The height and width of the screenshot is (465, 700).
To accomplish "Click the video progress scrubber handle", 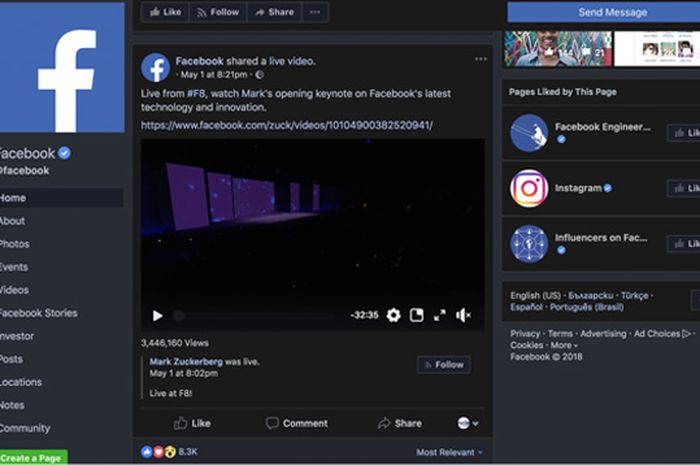I will pyautogui.click(x=179, y=316).
